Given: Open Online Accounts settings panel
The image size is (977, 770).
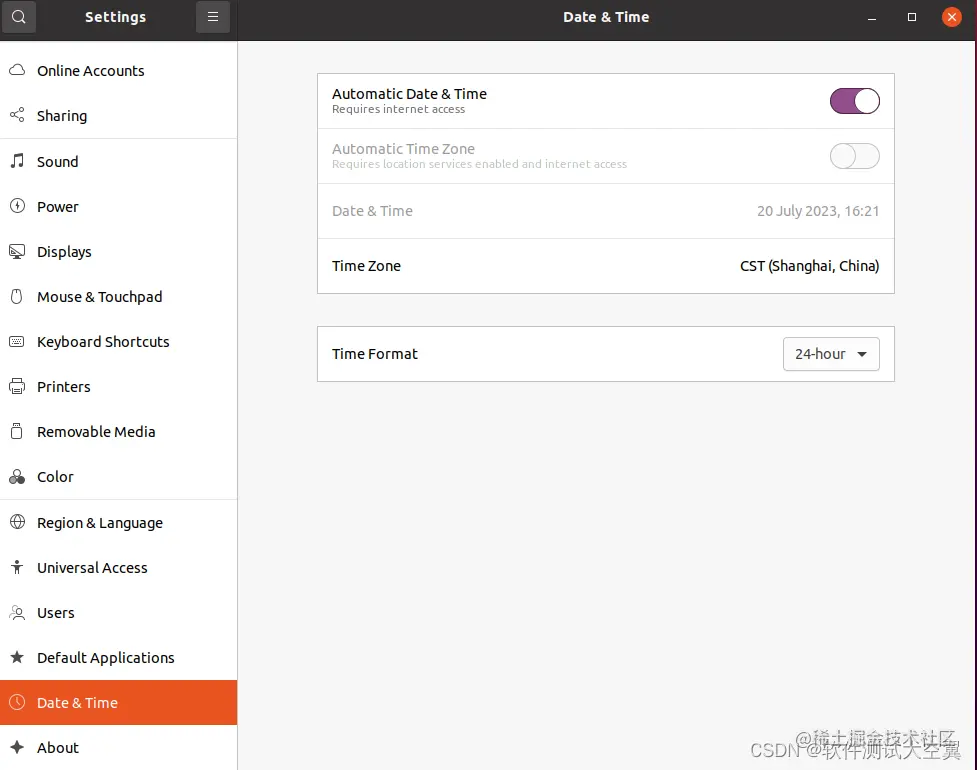Looking at the screenshot, I should [118, 70].
